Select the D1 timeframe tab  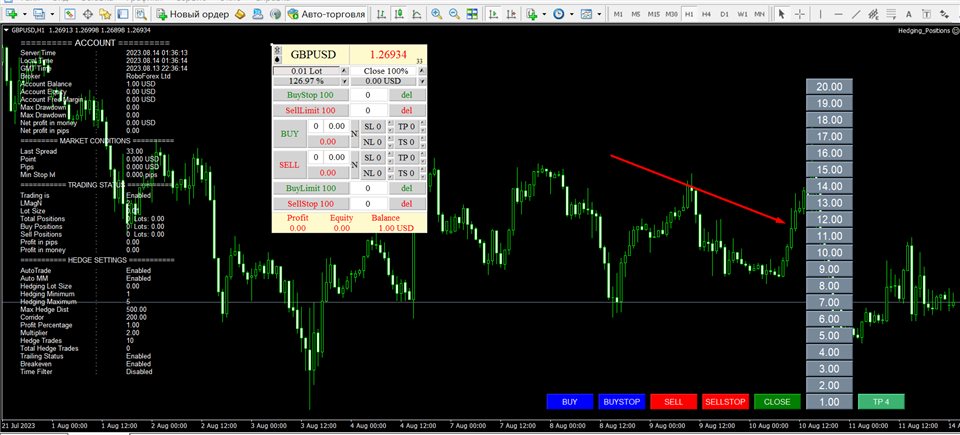tap(724, 13)
